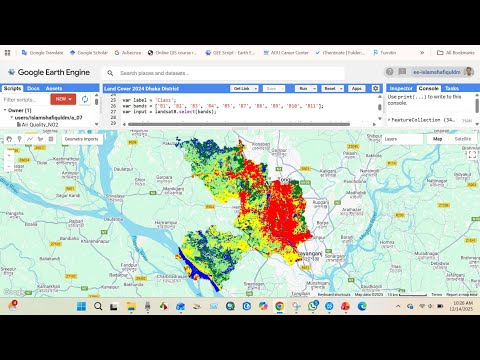The height and width of the screenshot is (360, 480).
Task: Switch to the Assets tab
Action: tap(54, 88)
